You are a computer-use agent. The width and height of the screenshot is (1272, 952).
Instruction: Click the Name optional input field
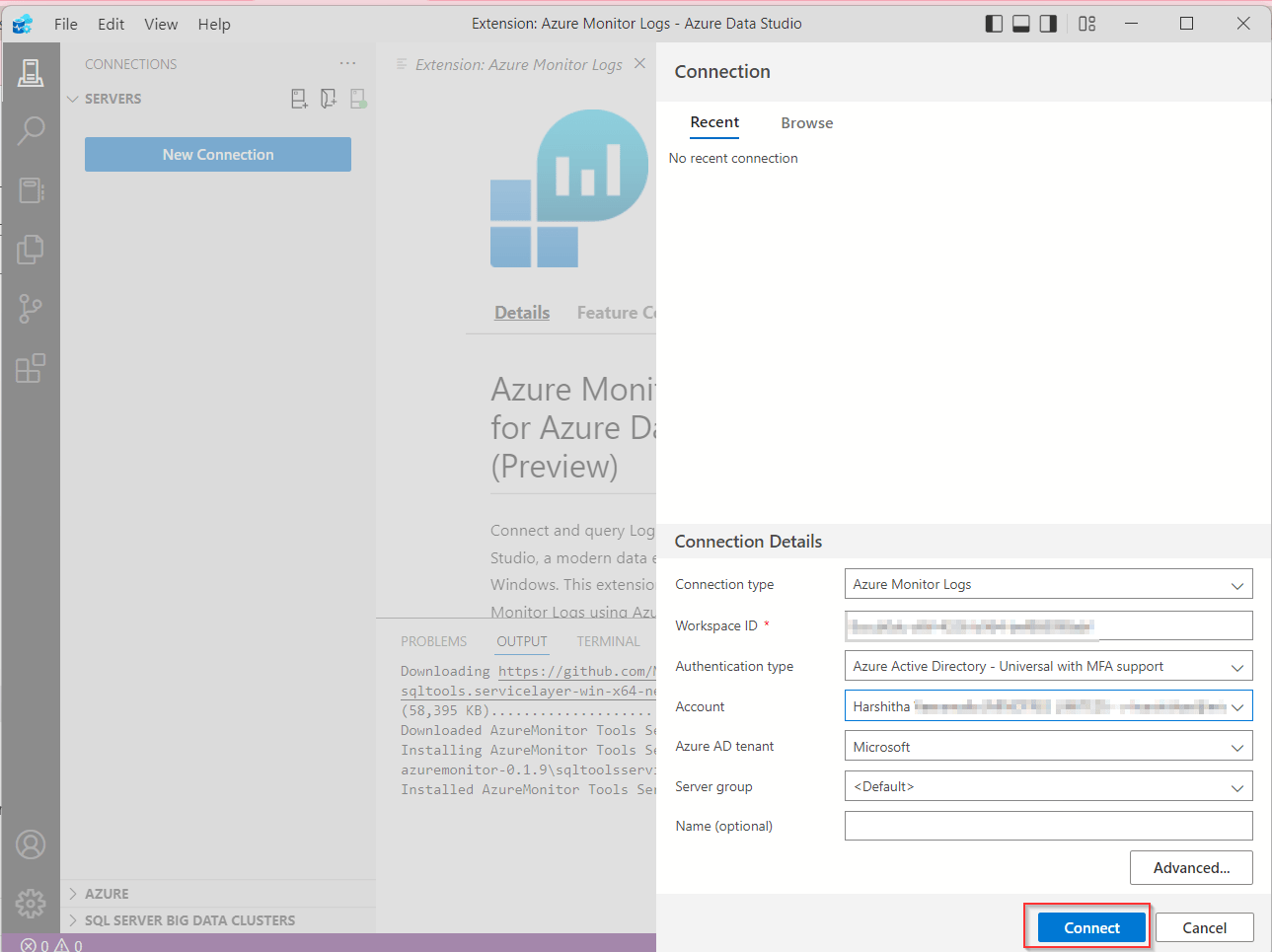pos(1048,826)
